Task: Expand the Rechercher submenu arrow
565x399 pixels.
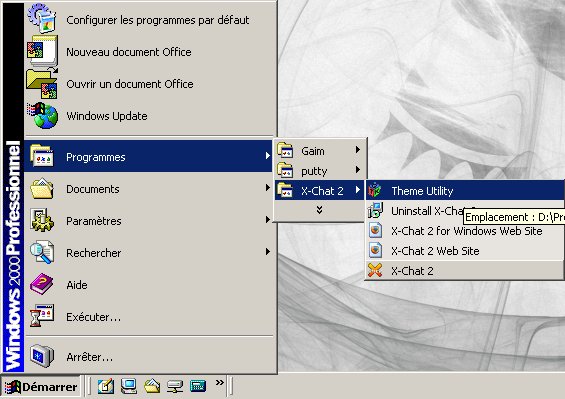Action: coord(267,251)
